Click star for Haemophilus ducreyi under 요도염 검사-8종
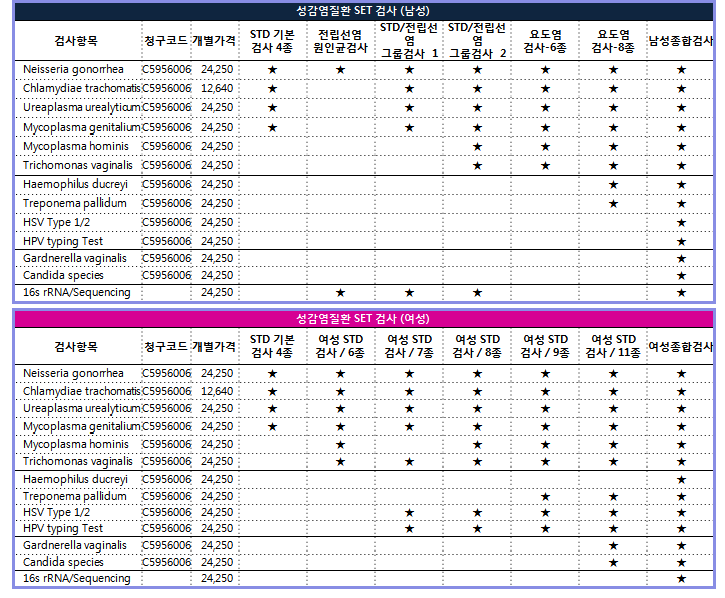 tap(613, 185)
